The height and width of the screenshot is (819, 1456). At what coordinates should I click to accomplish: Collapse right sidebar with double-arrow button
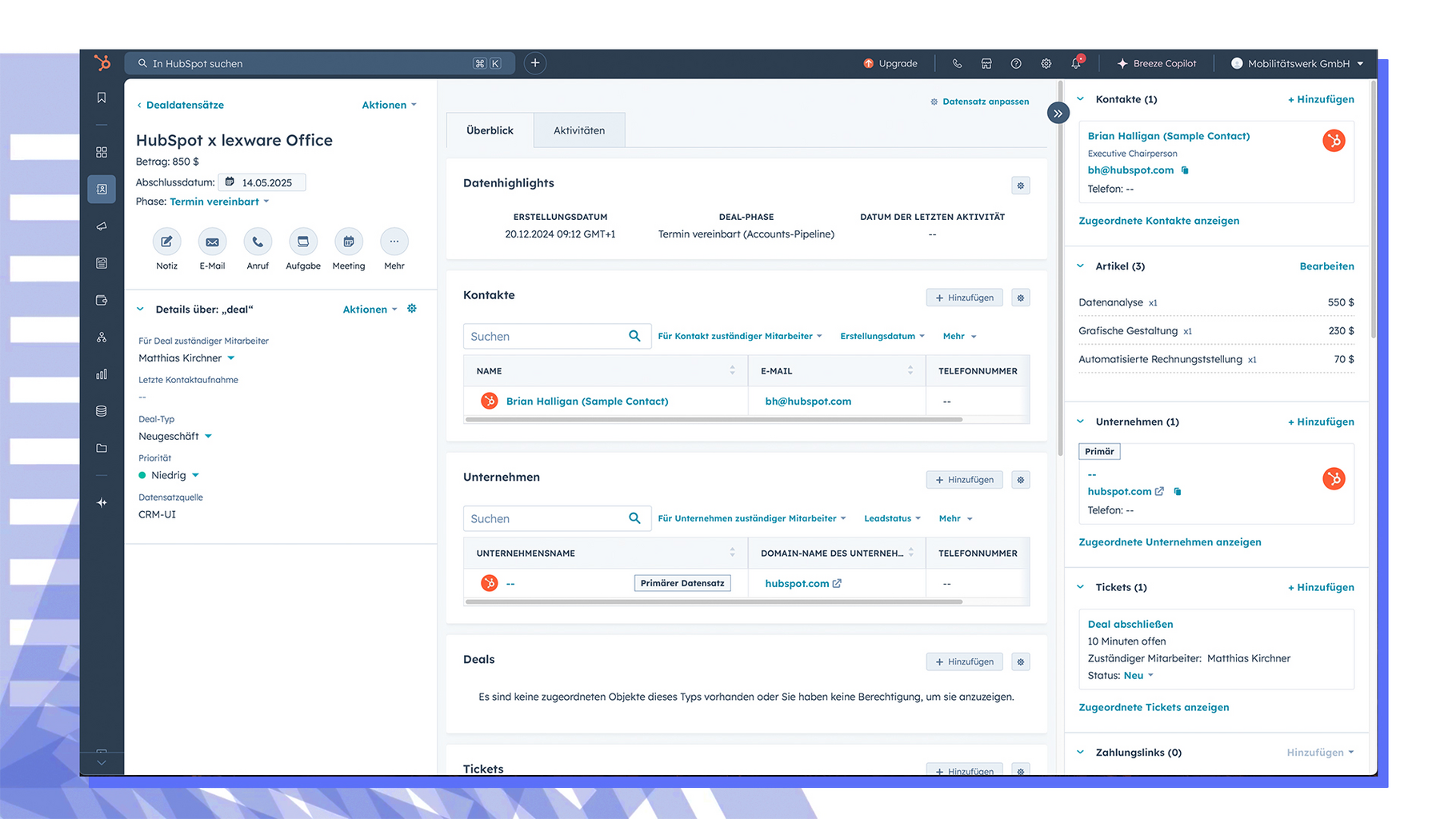tap(1058, 114)
